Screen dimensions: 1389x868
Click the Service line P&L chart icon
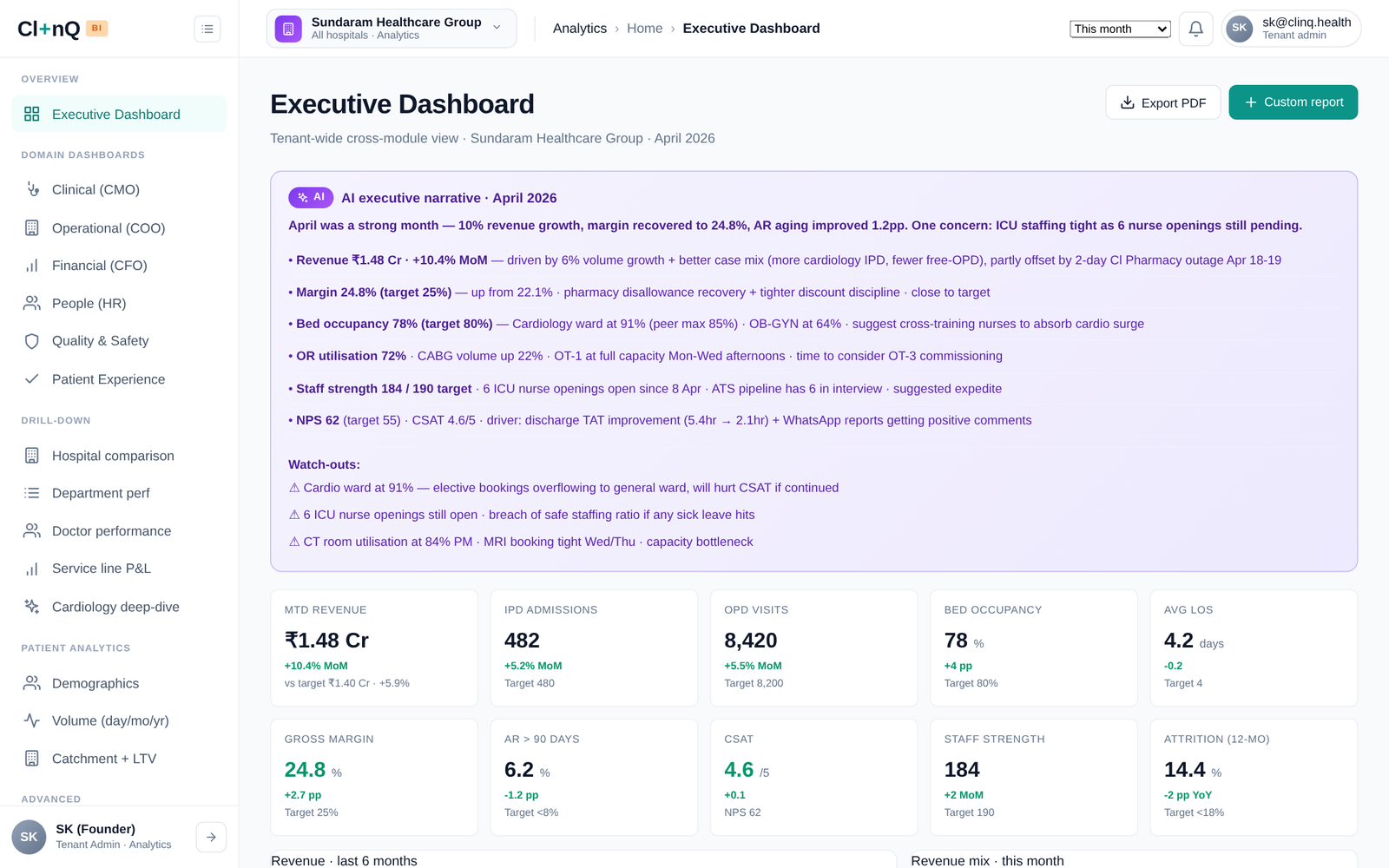coord(32,569)
